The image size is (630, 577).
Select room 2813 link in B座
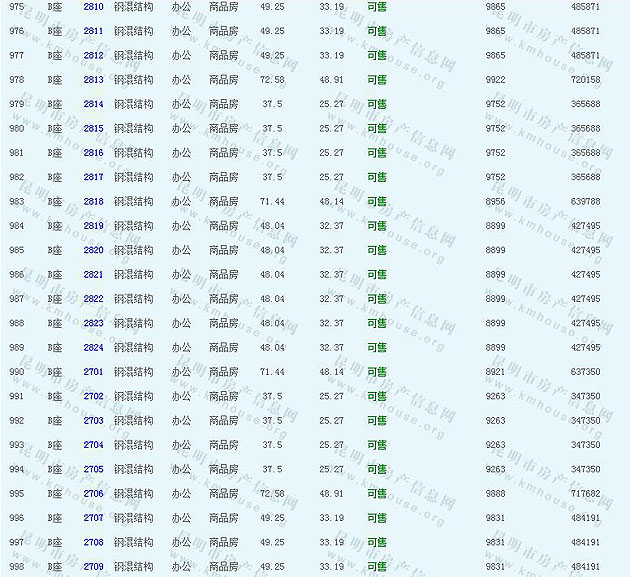point(93,80)
